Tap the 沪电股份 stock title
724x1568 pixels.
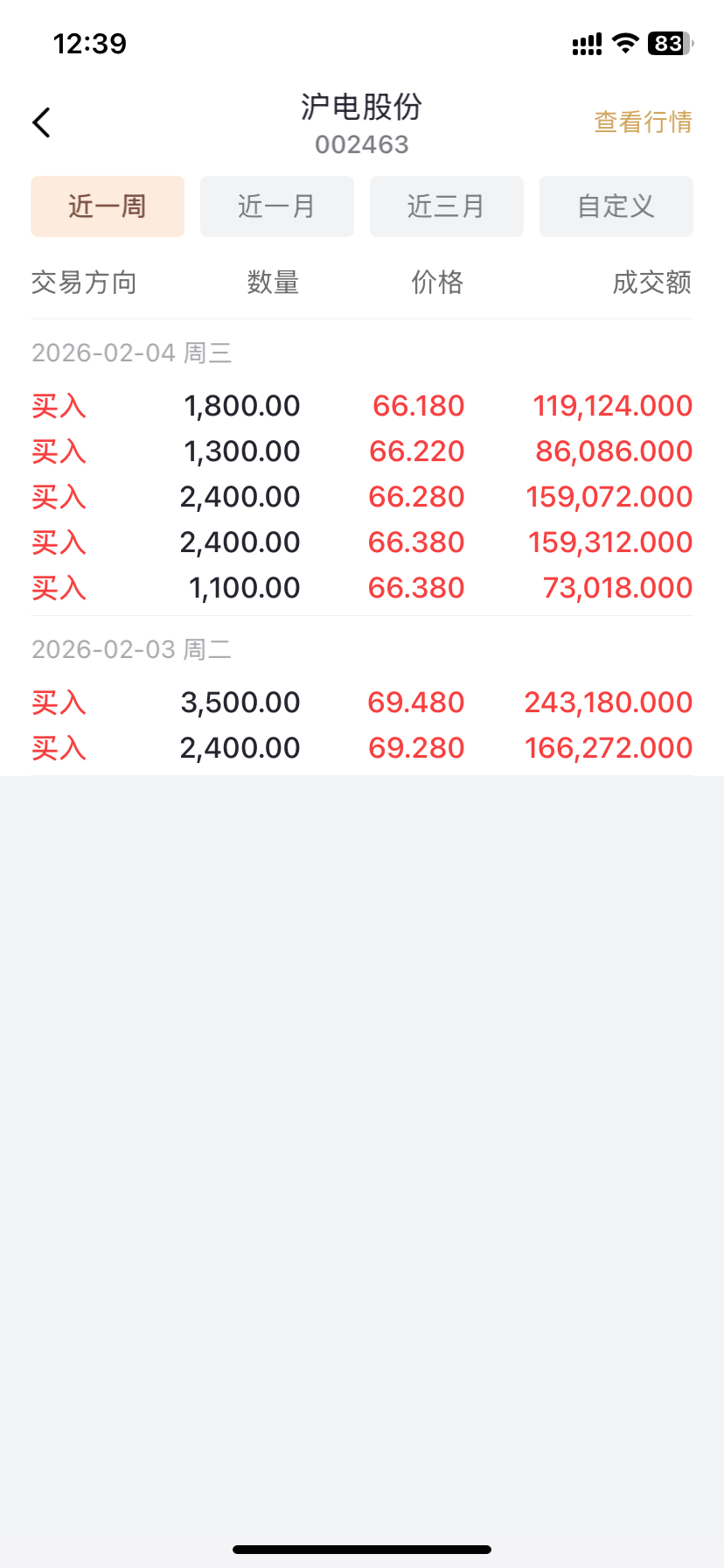point(361,108)
